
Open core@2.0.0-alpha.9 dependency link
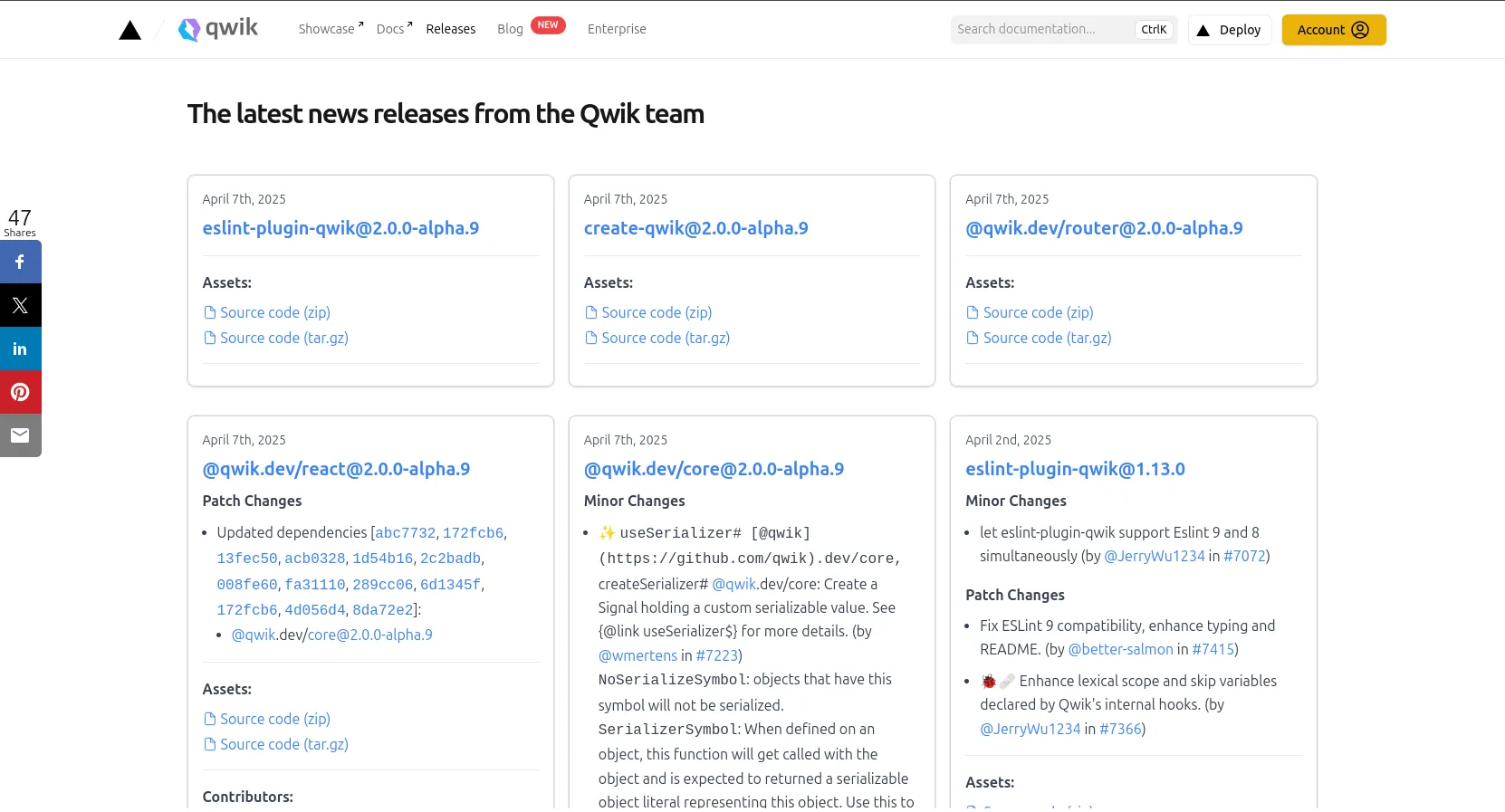click(369, 635)
